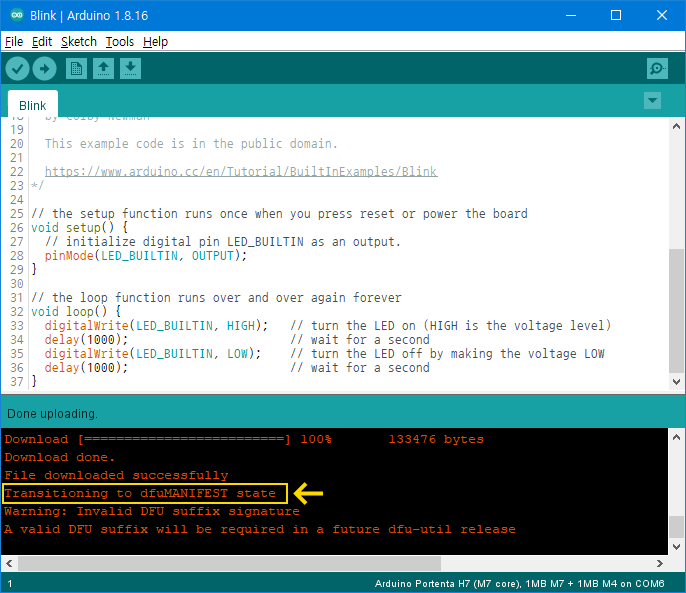686x593 pixels.
Task: Maximize the Arduino window
Action: pyautogui.click(x=616, y=15)
